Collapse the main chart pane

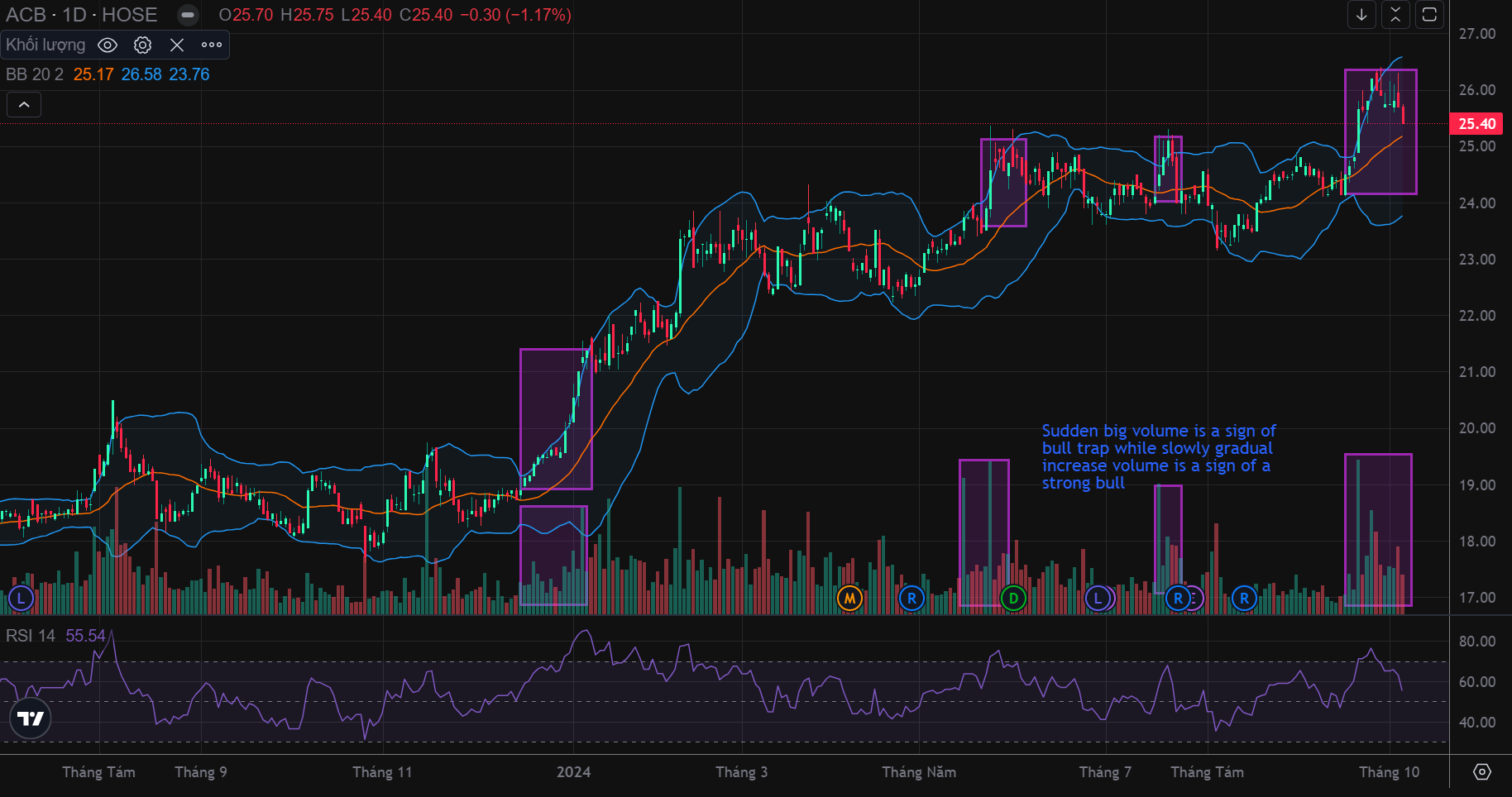click(1395, 15)
